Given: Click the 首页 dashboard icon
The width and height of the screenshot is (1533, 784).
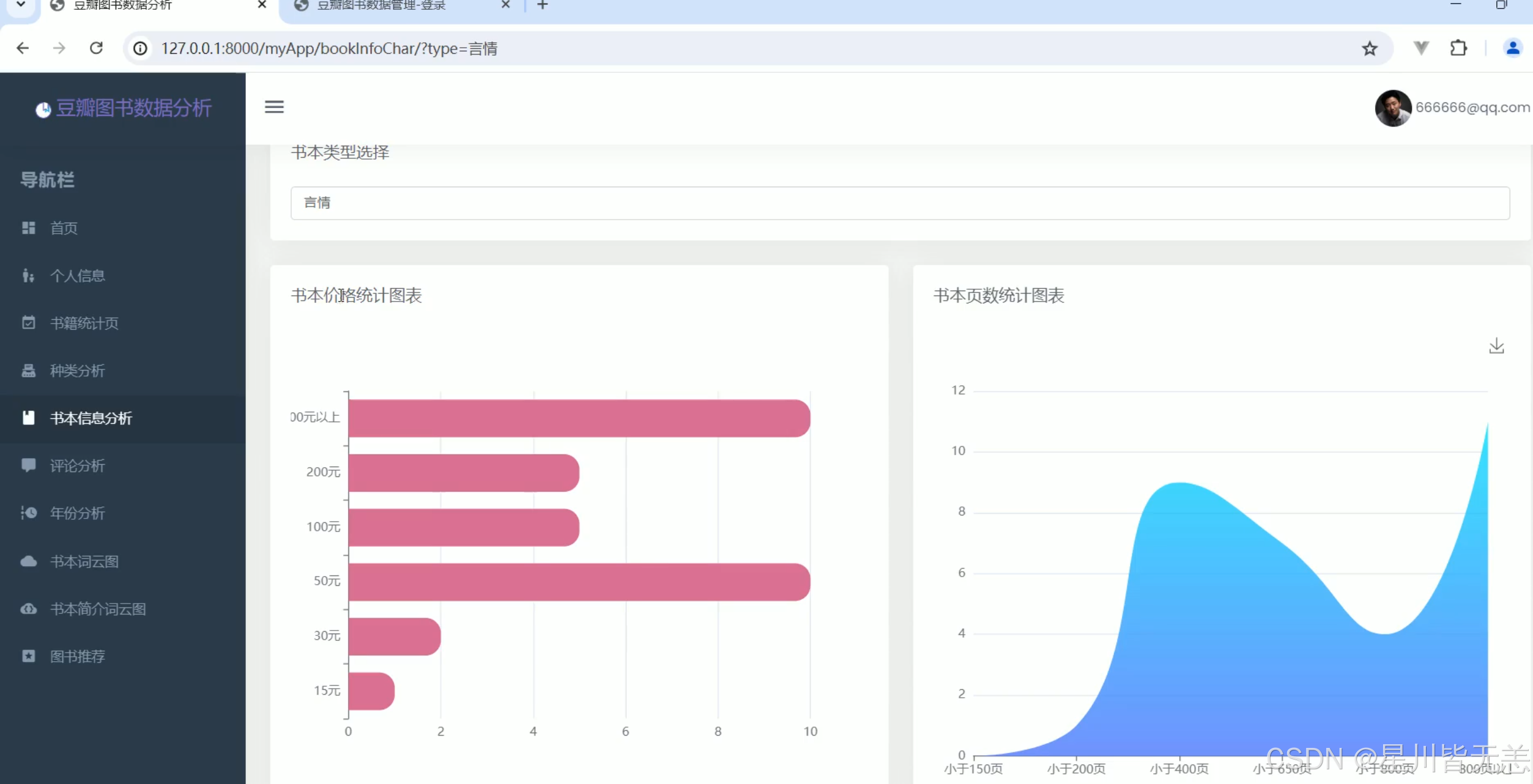Looking at the screenshot, I should coord(28,228).
